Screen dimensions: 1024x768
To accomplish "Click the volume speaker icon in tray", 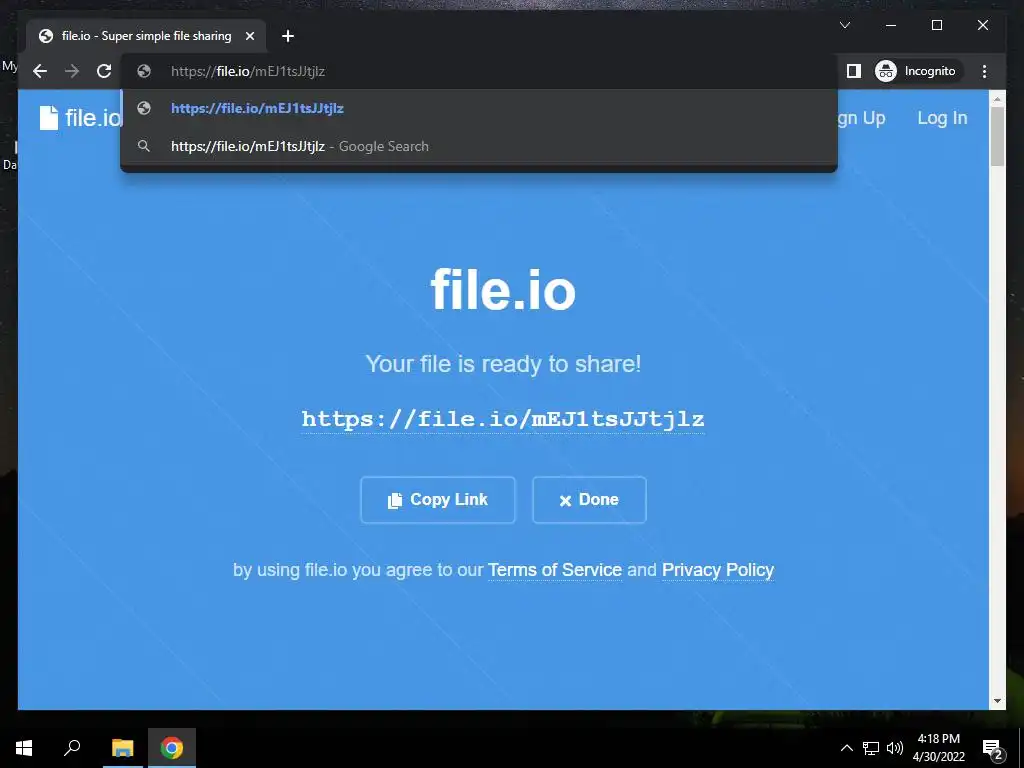I will pos(895,748).
